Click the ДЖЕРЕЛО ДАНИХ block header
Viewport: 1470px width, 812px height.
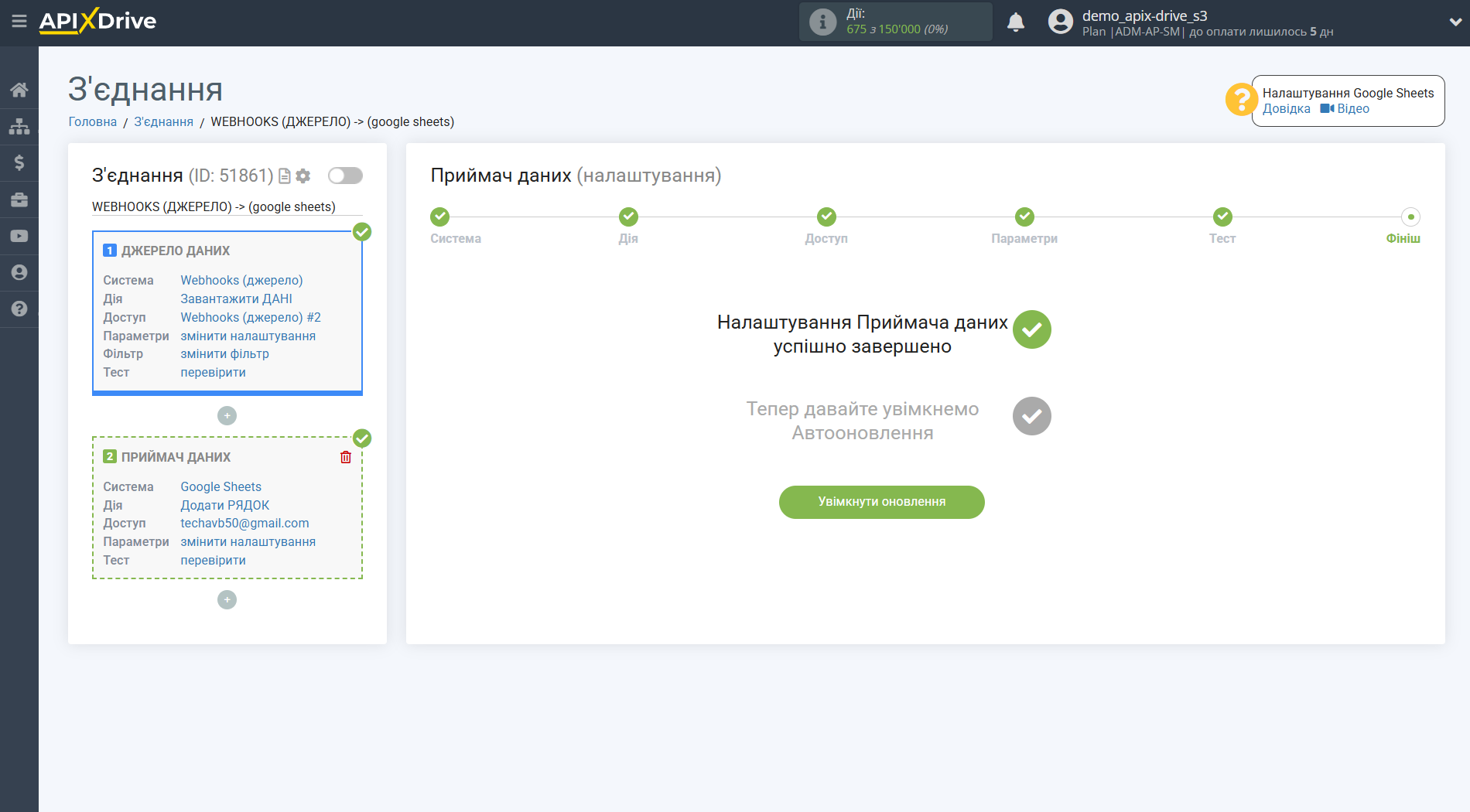(176, 251)
